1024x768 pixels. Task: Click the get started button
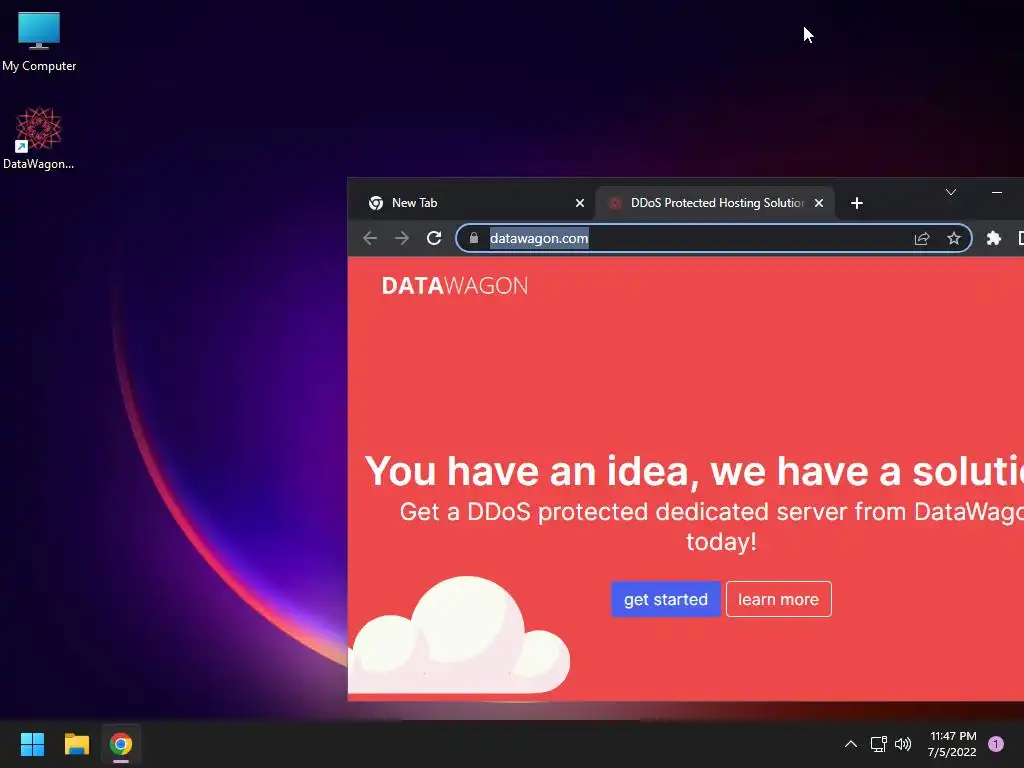pos(665,599)
